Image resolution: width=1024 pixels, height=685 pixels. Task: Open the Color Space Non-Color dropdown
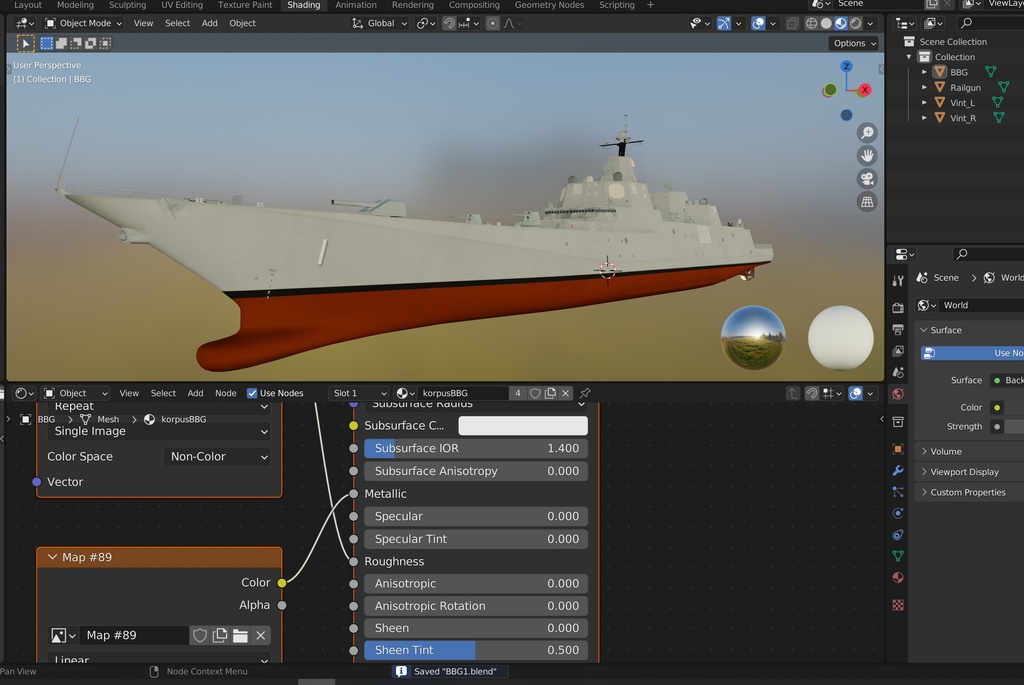click(x=217, y=456)
